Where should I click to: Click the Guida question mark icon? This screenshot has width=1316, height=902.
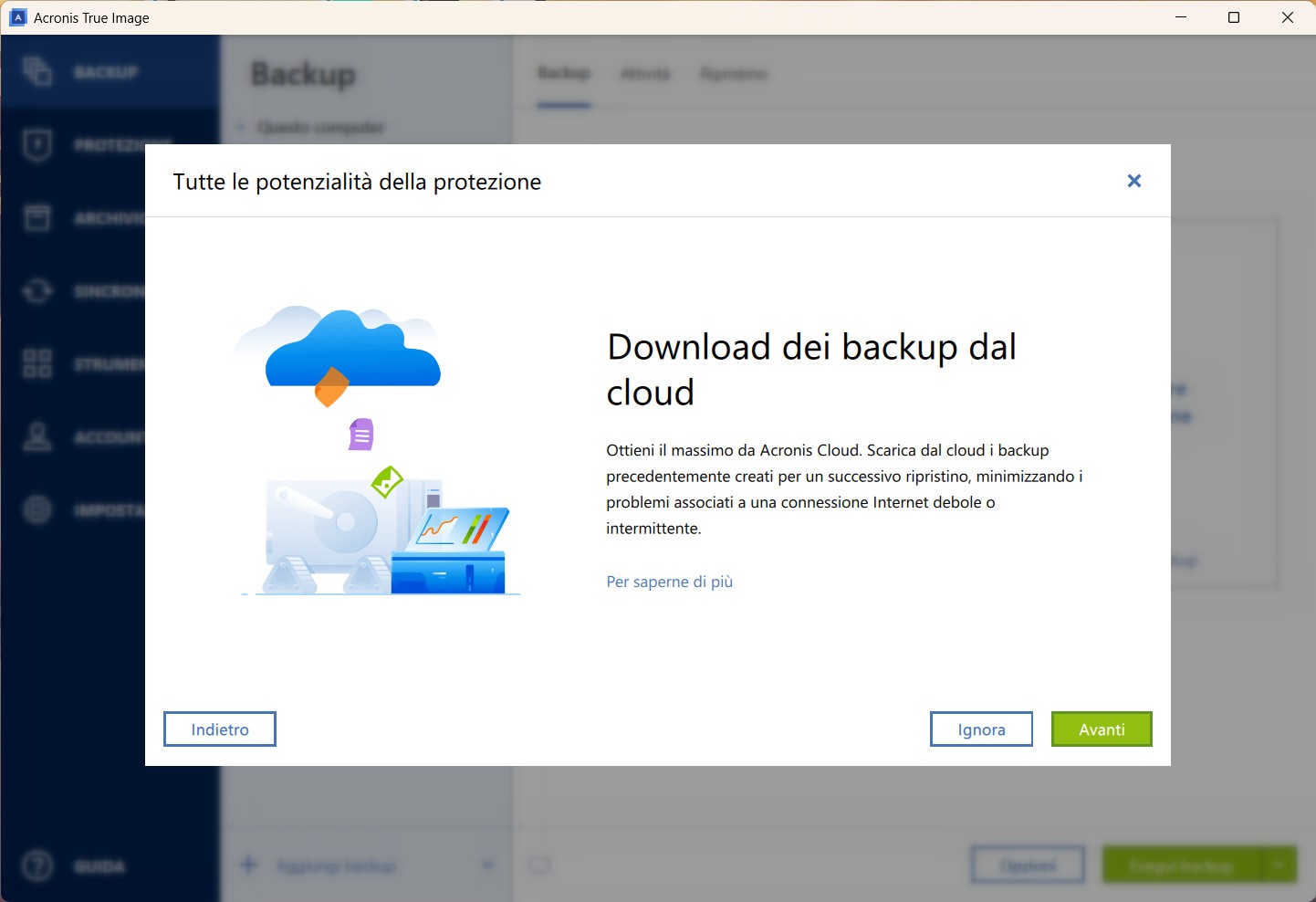[37, 865]
